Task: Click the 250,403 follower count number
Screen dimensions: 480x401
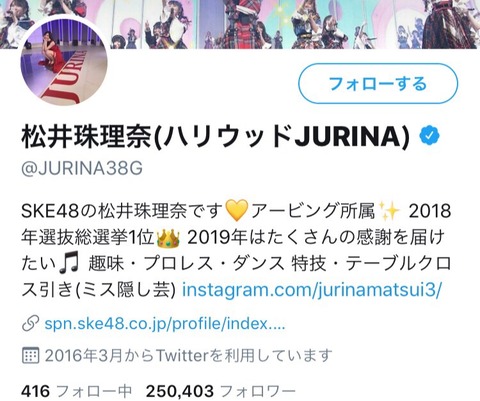Action: click(180, 391)
